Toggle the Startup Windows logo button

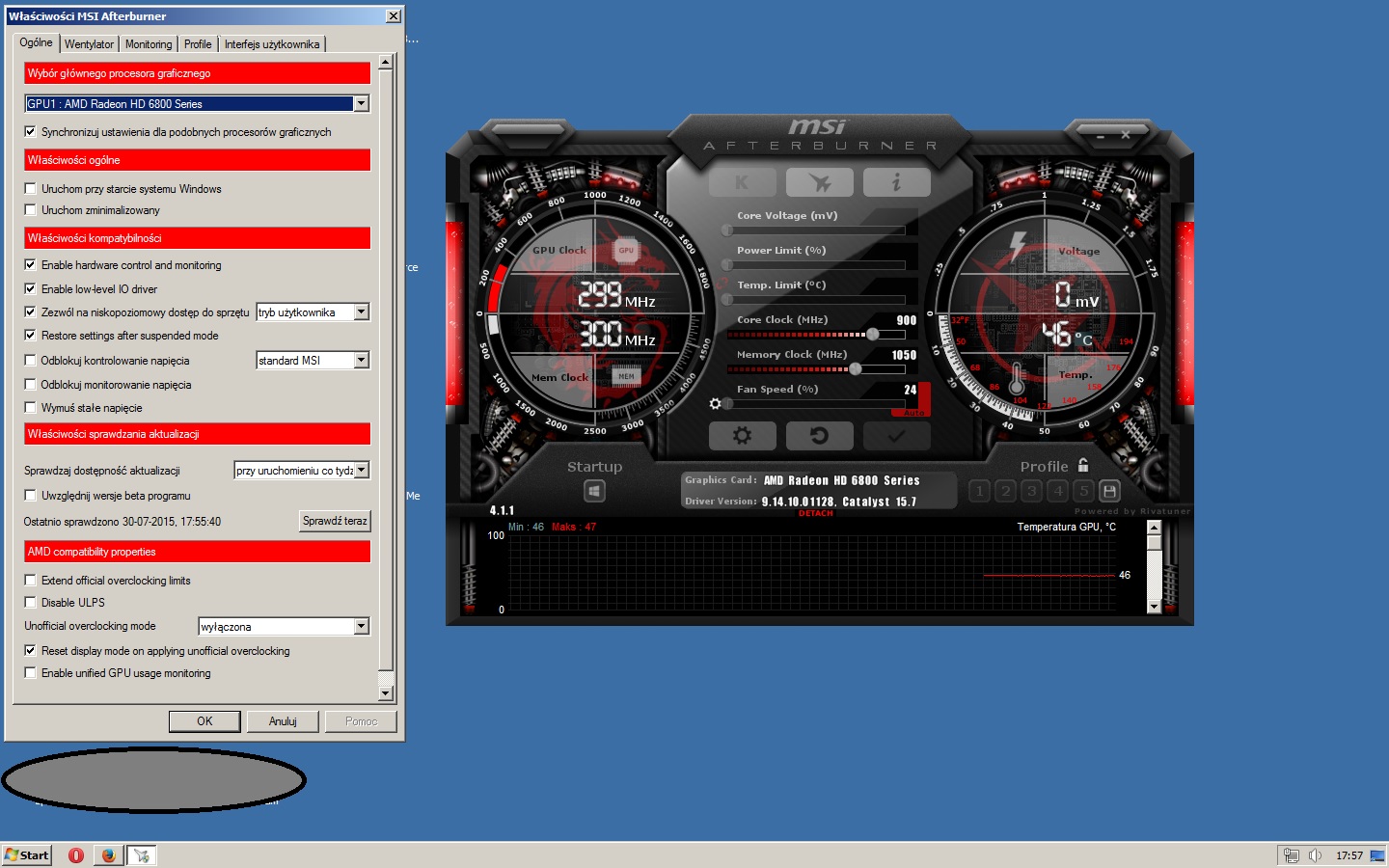coord(594,491)
